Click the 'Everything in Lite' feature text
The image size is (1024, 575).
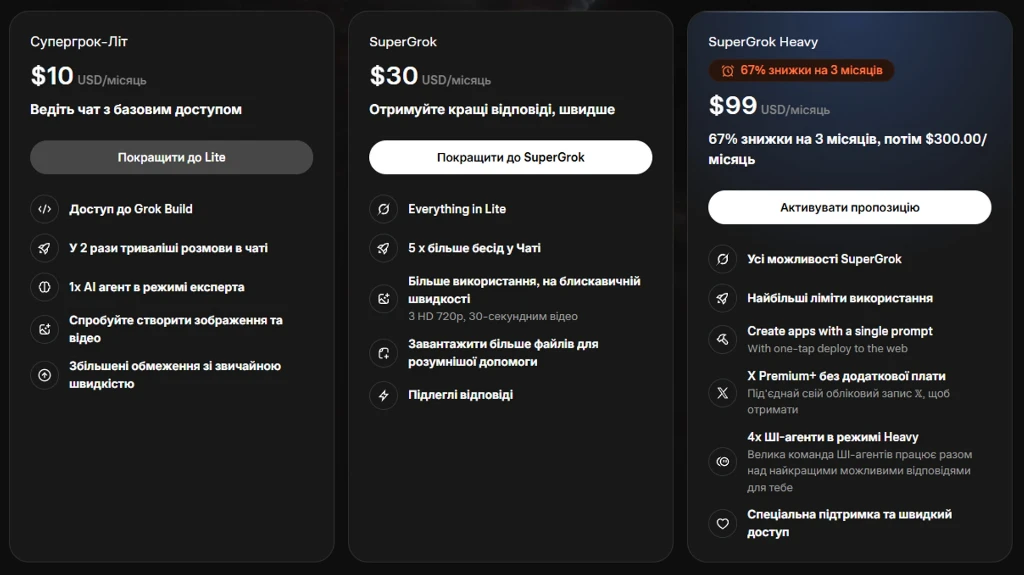(x=457, y=209)
